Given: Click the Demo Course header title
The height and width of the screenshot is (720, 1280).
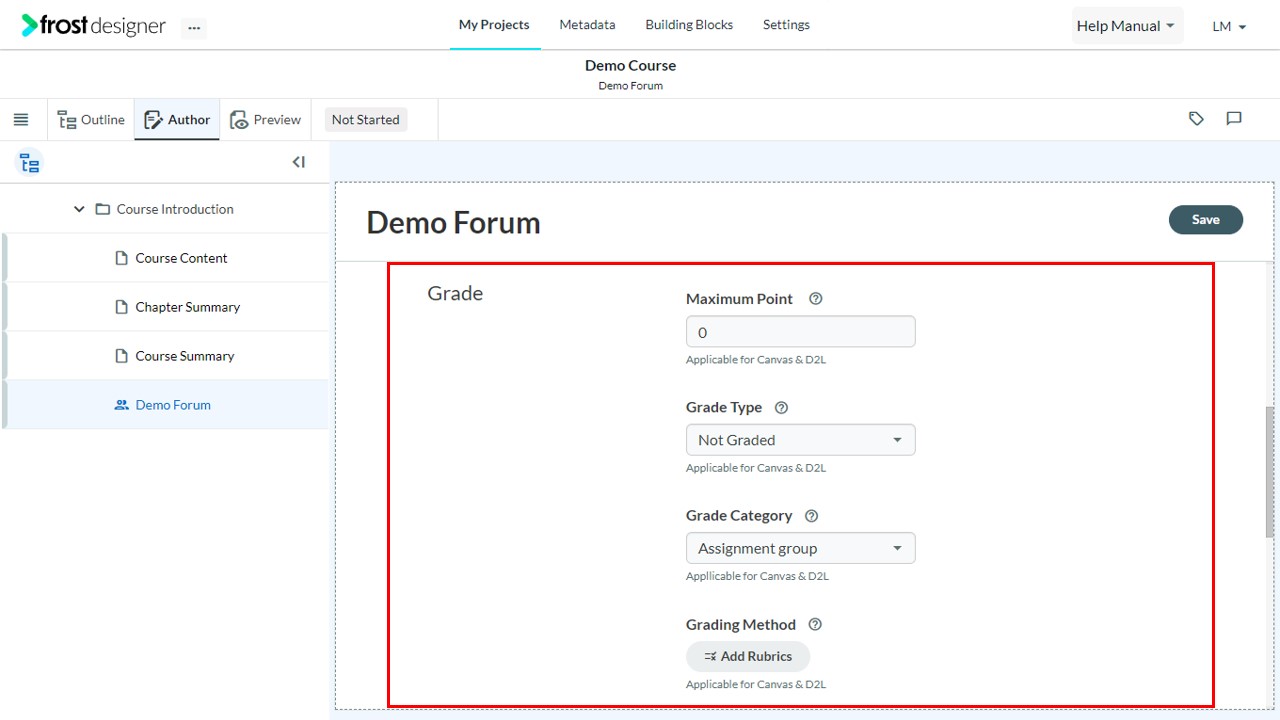Looking at the screenshot, I should point(630,65).
